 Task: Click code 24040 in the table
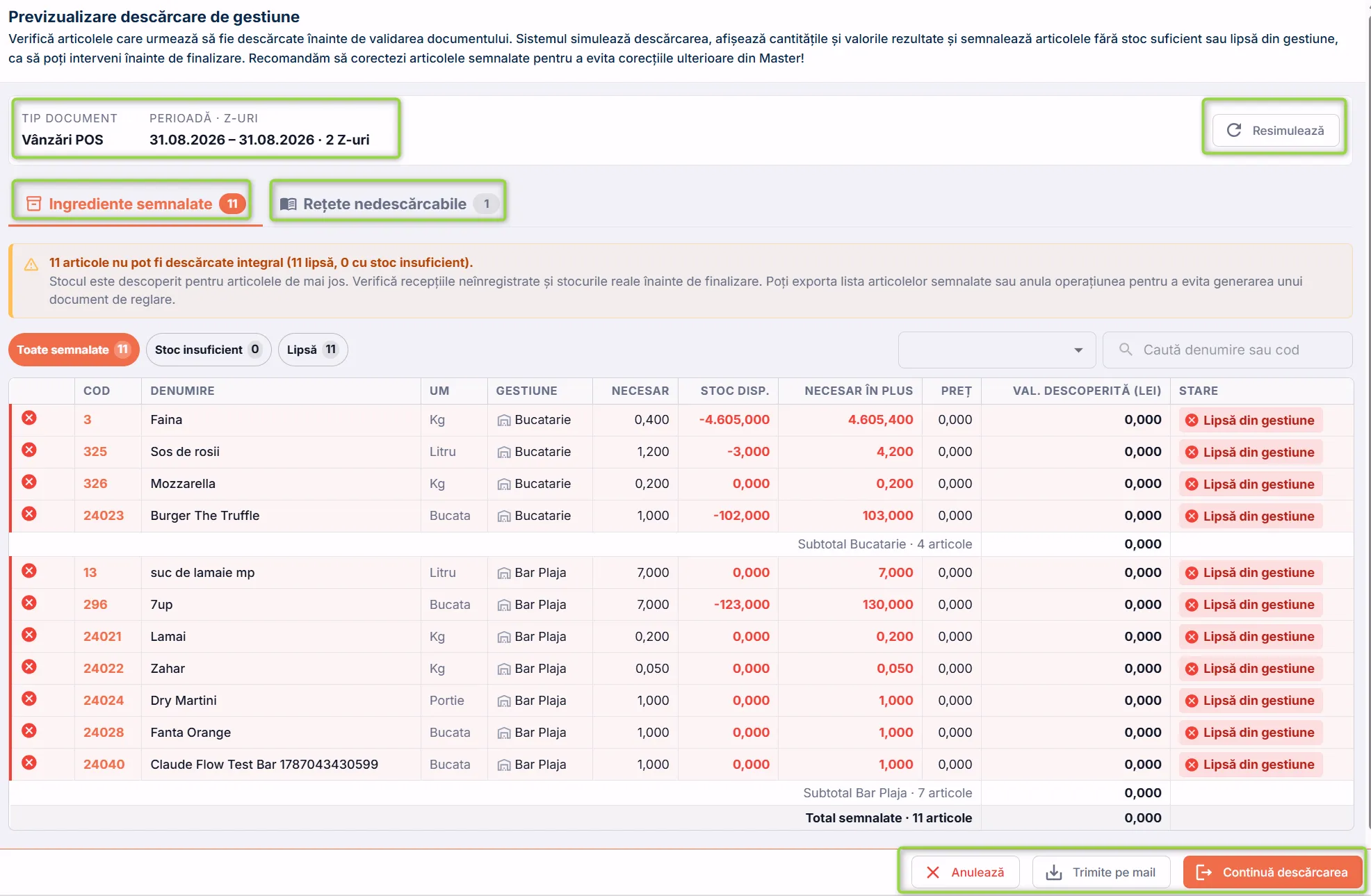[x=104, y=765]
